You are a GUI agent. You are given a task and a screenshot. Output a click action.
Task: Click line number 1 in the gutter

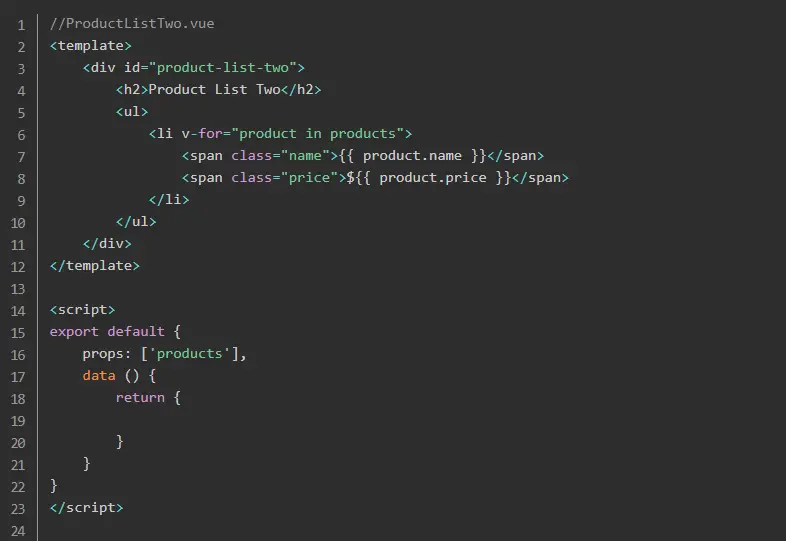21,25
